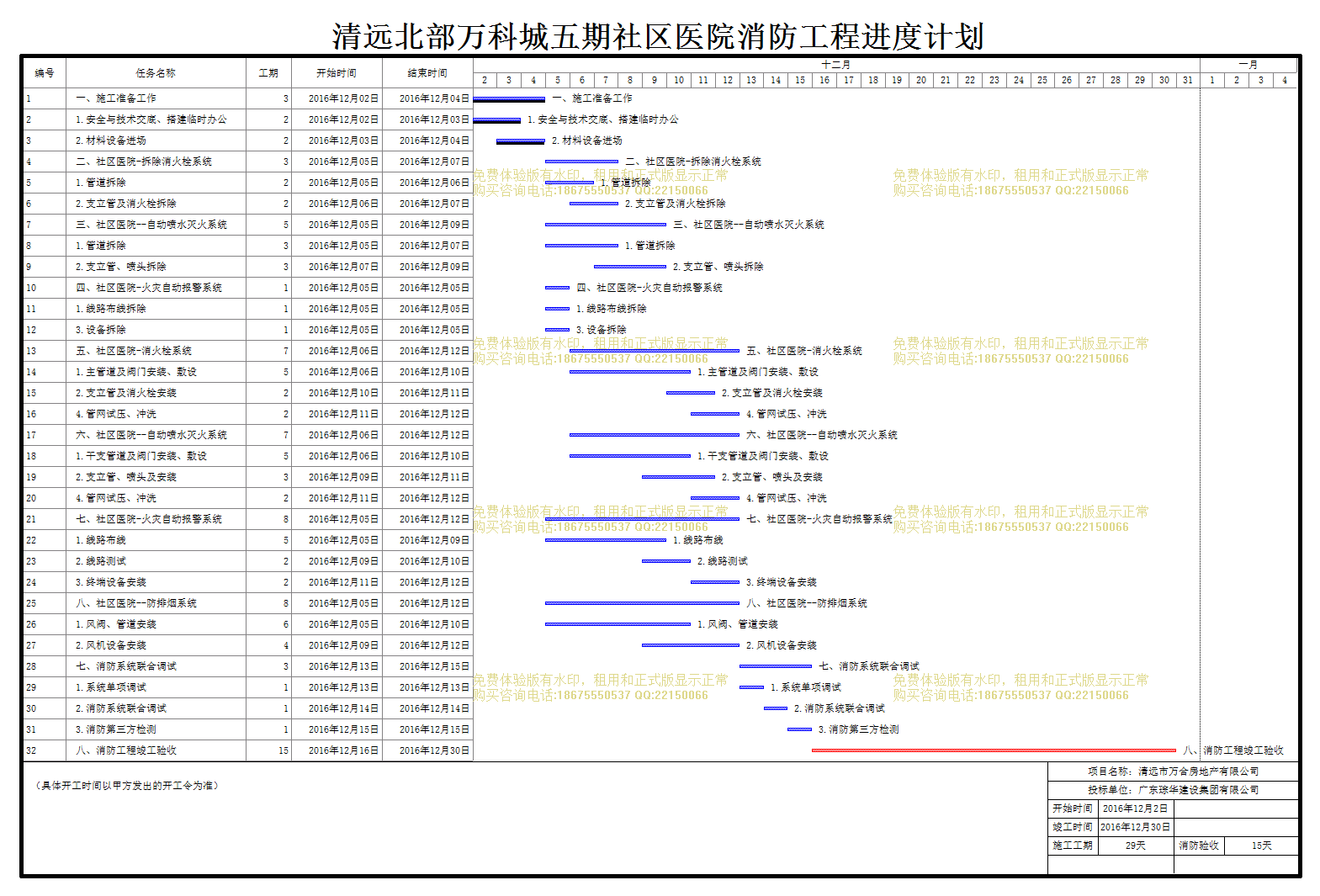The width and height of the screenshot is (1320, 896).
Task: Select 2.风机设备安装 in the task name column
Action: pos(111,645)
